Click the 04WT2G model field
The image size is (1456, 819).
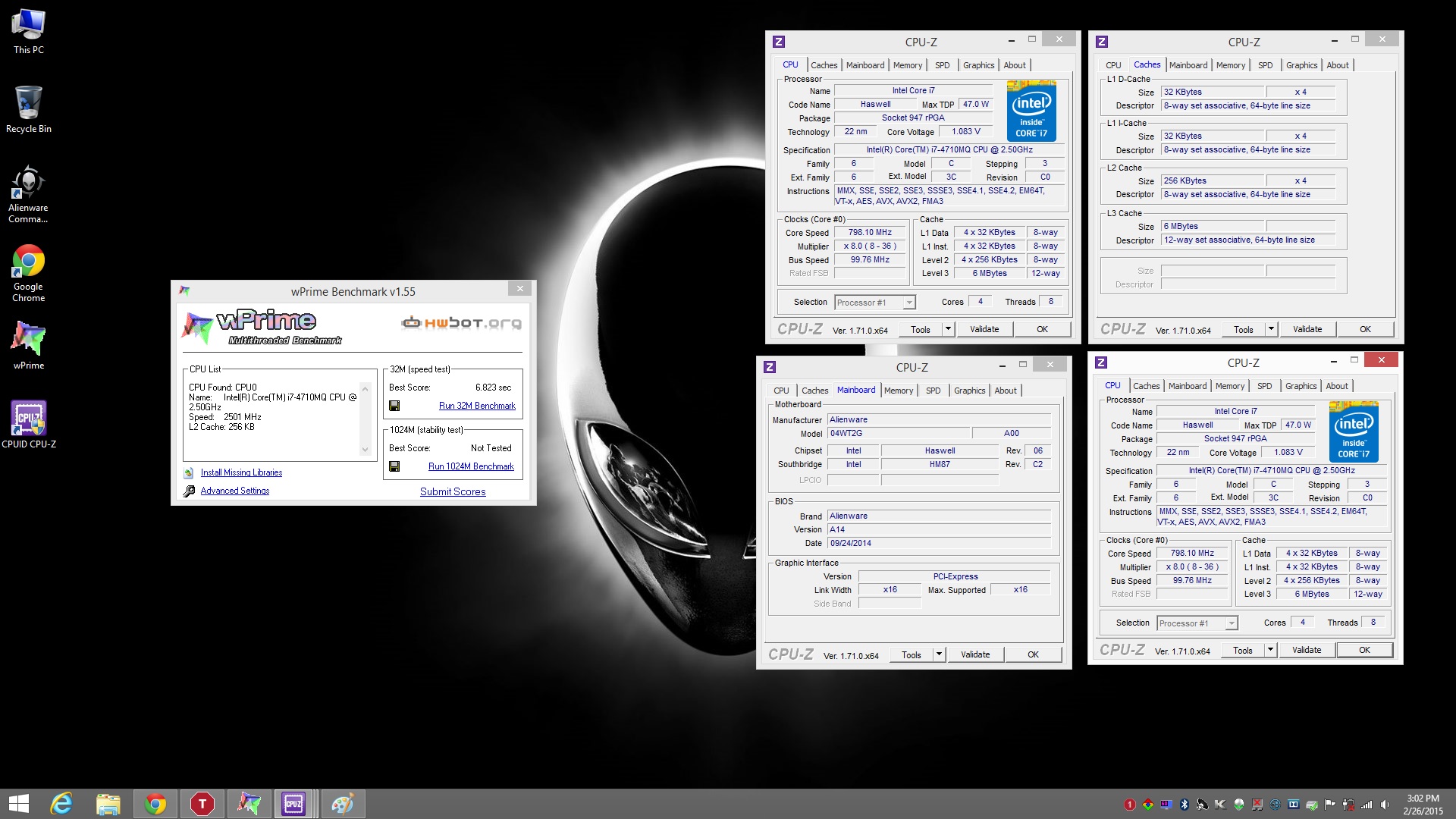[899, 433]
